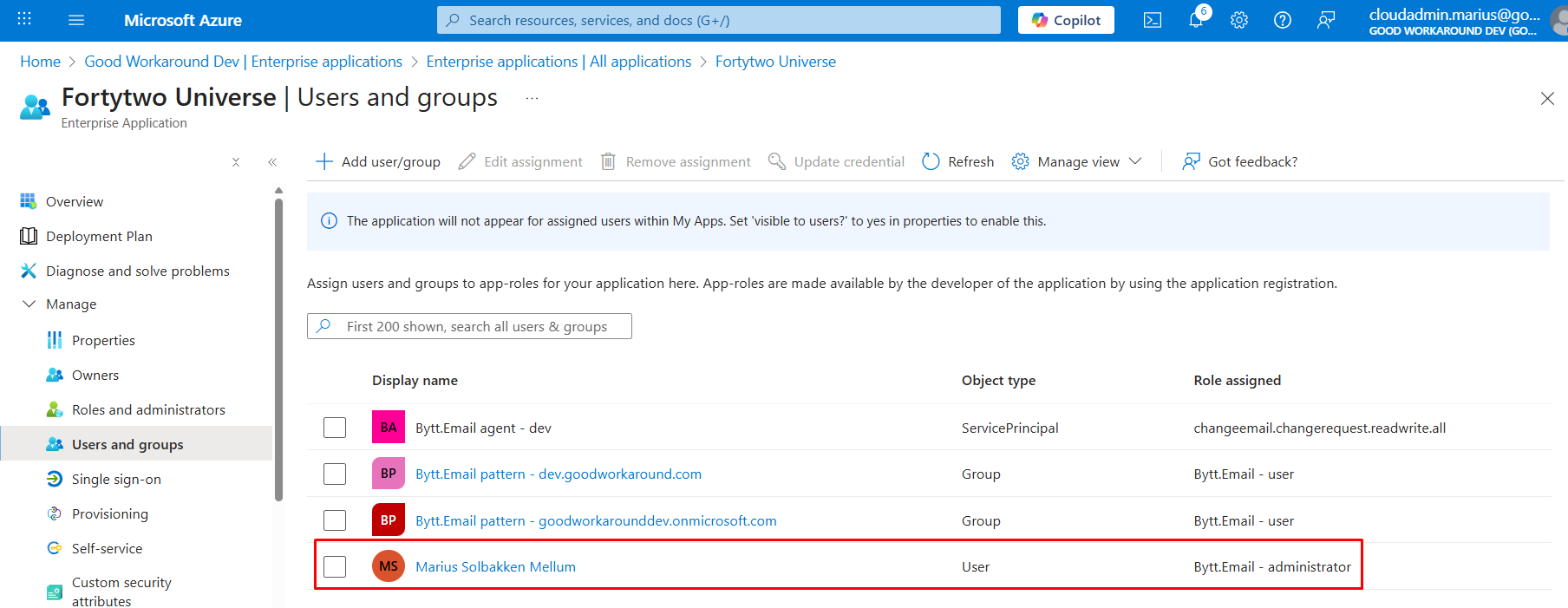This screenshot has width=1568, height=608.
Task: Tick checkbox for Bytt.Email pattern dev.goodworkaround.com
Action: pyautogui.click(x=335, y=474)
